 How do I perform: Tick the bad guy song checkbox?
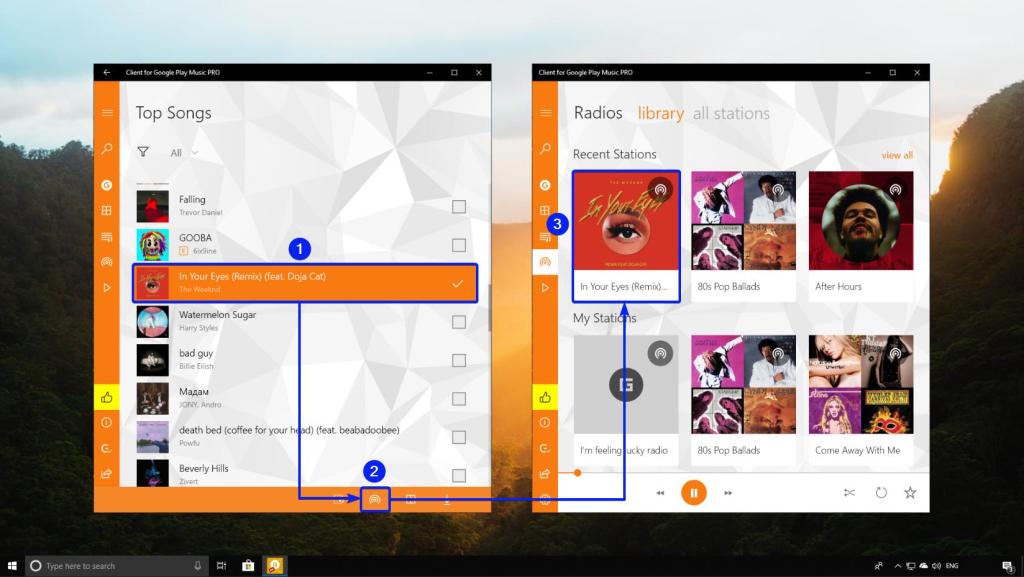coord(458,360)
